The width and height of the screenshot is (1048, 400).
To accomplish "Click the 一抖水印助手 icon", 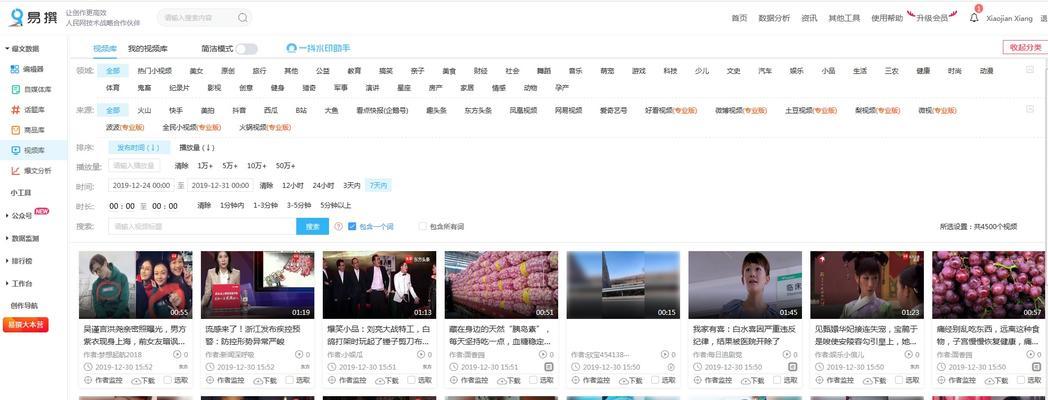I will click(291, 48).
